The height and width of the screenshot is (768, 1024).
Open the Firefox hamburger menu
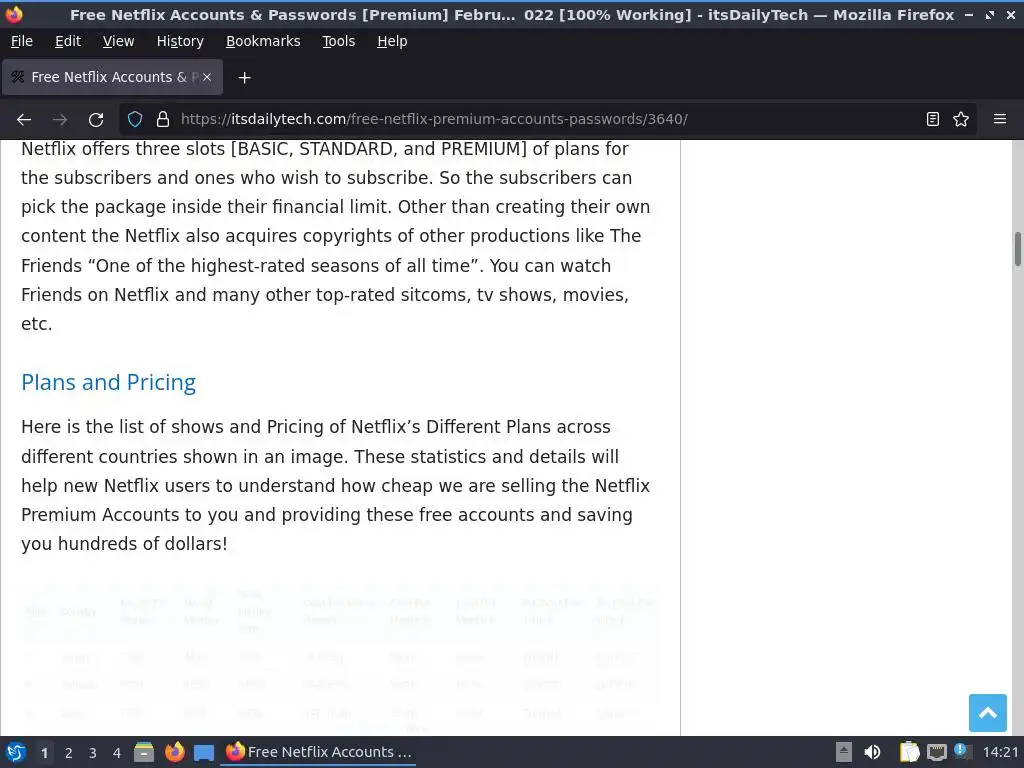1000,120
